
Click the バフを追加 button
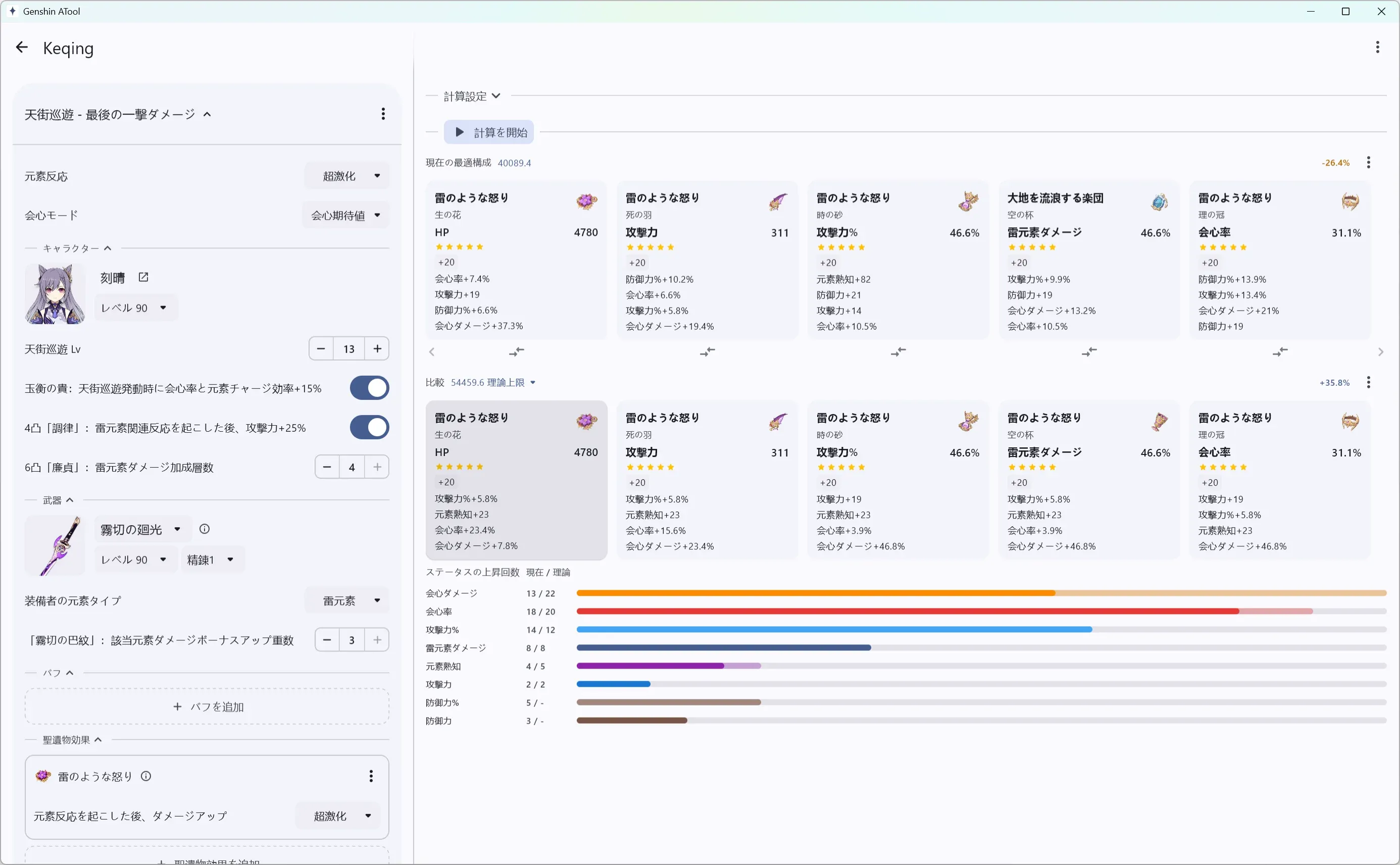tap(207, 706)
